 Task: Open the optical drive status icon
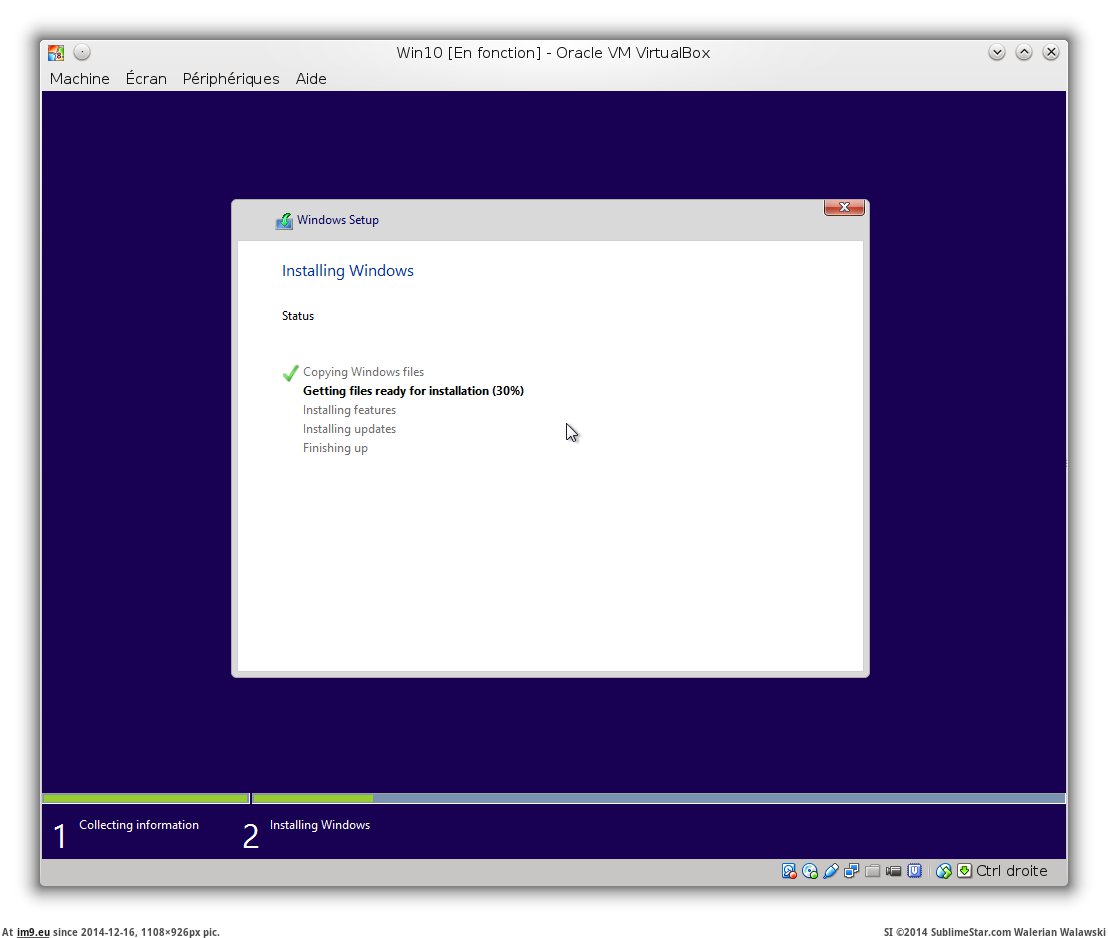click(810, 871)
